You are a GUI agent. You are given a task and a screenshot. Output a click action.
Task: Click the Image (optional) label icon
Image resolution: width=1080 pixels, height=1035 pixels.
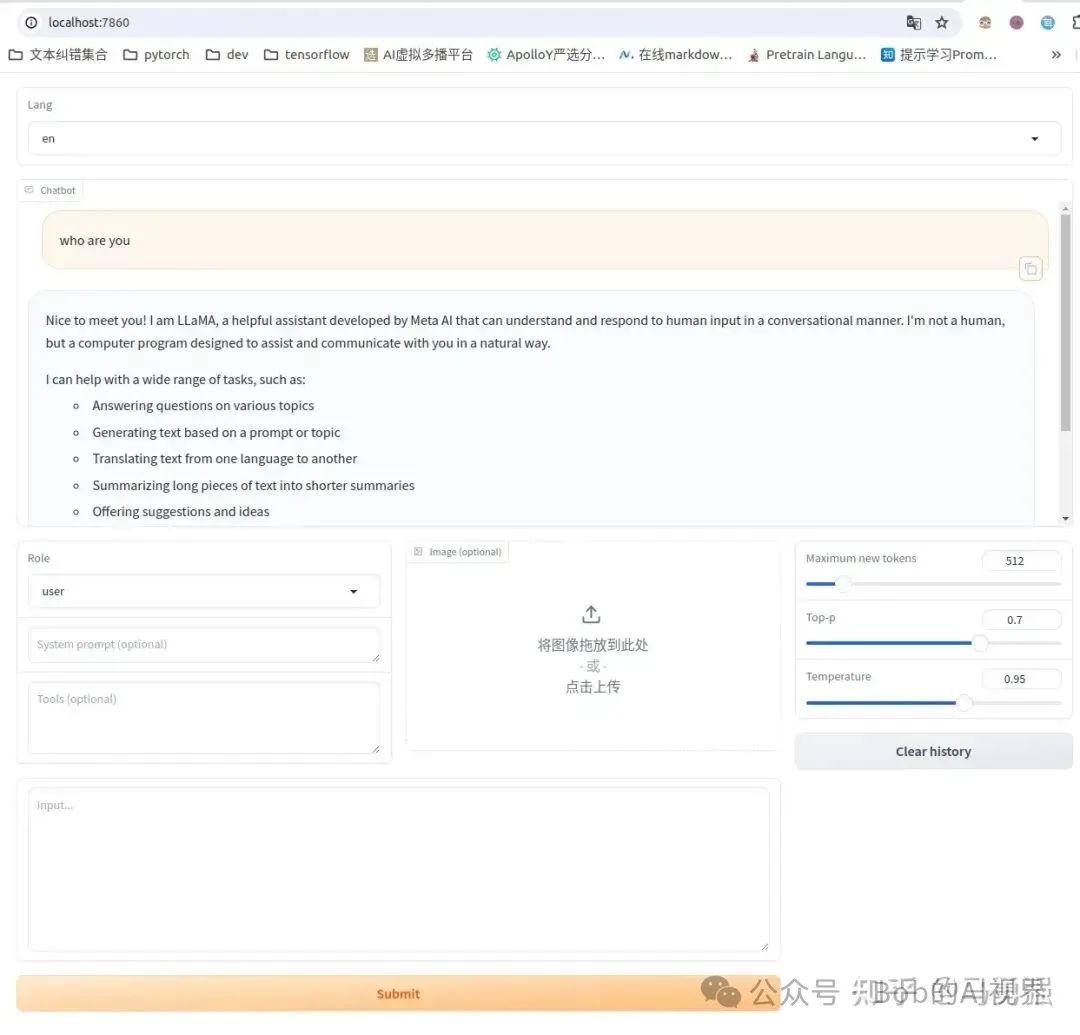[417, 552]
